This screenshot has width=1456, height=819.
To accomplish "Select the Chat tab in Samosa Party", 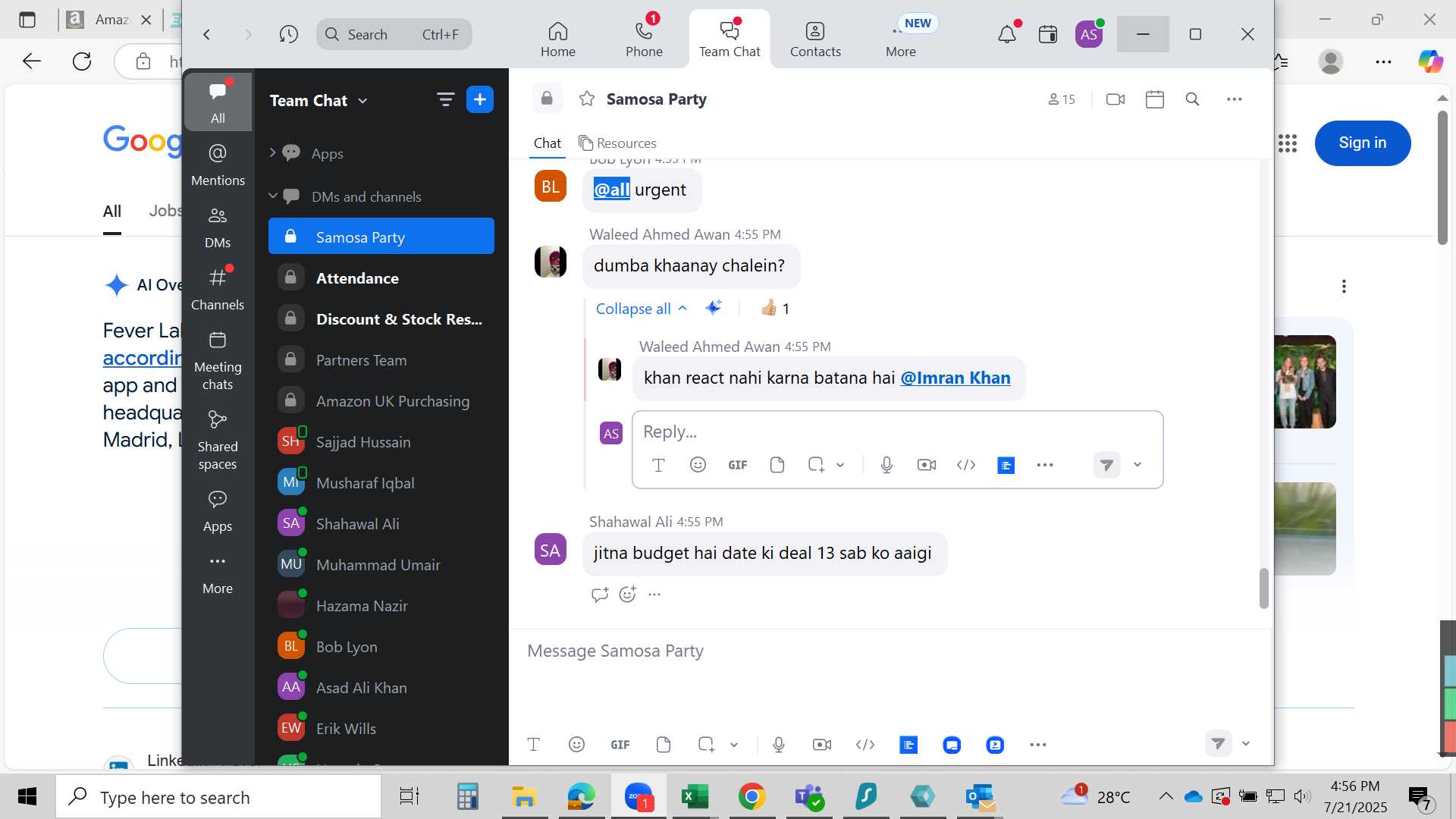I will 547,143.
